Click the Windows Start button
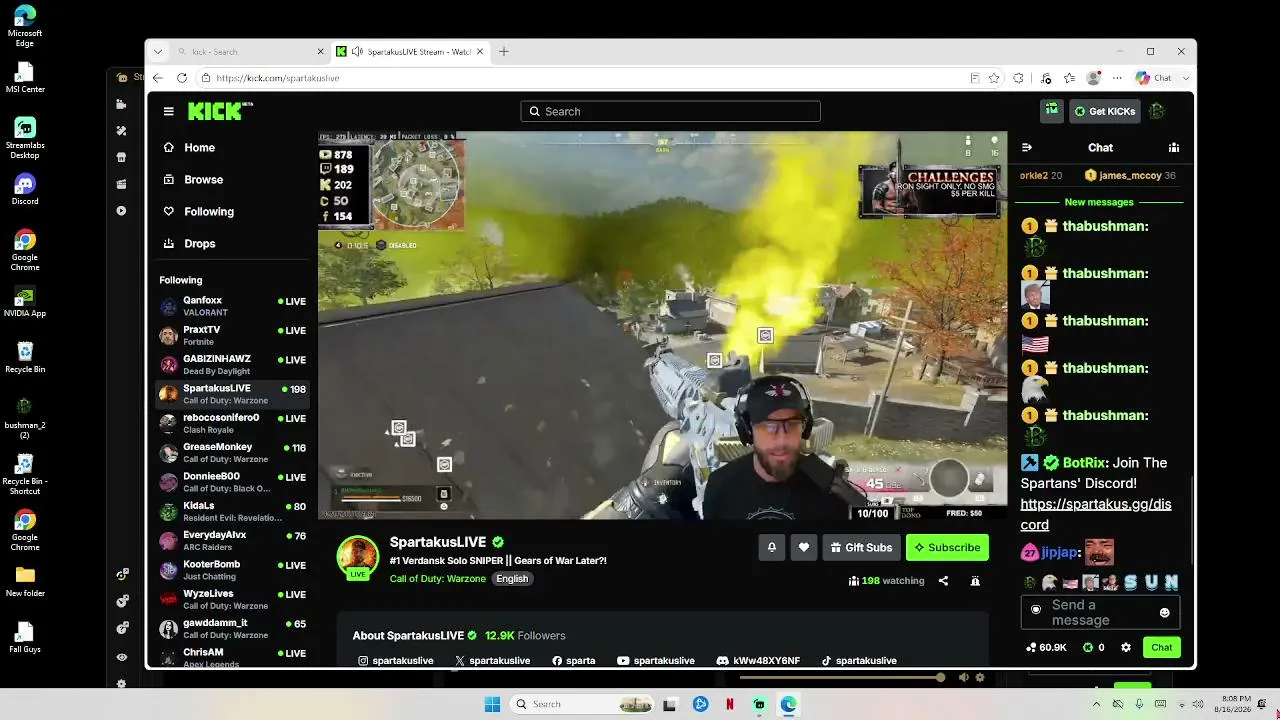Viewport: 1280px width, 720px height. pyautogui.click(x=492, y=704)
